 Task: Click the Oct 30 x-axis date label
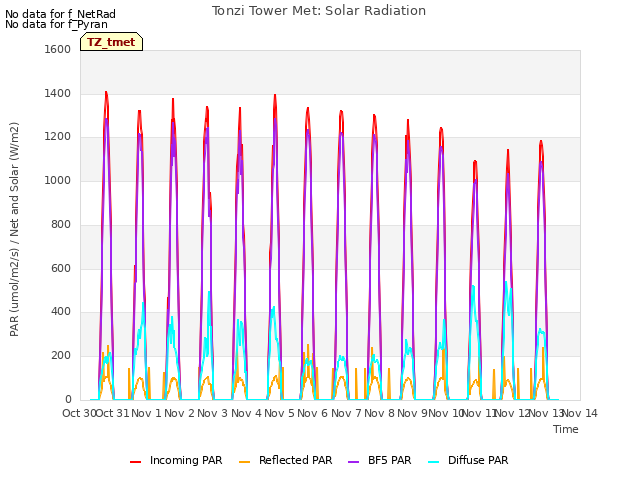tap(79, 413)
